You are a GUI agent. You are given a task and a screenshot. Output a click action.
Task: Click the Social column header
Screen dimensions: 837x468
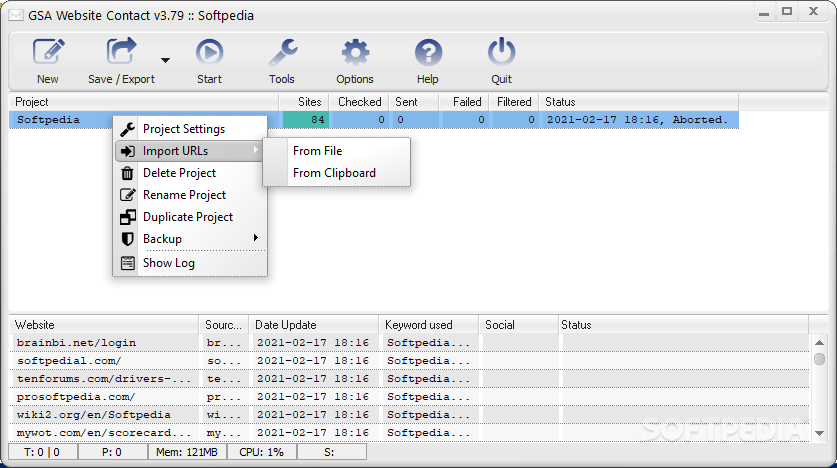click(x=518, y=325)
